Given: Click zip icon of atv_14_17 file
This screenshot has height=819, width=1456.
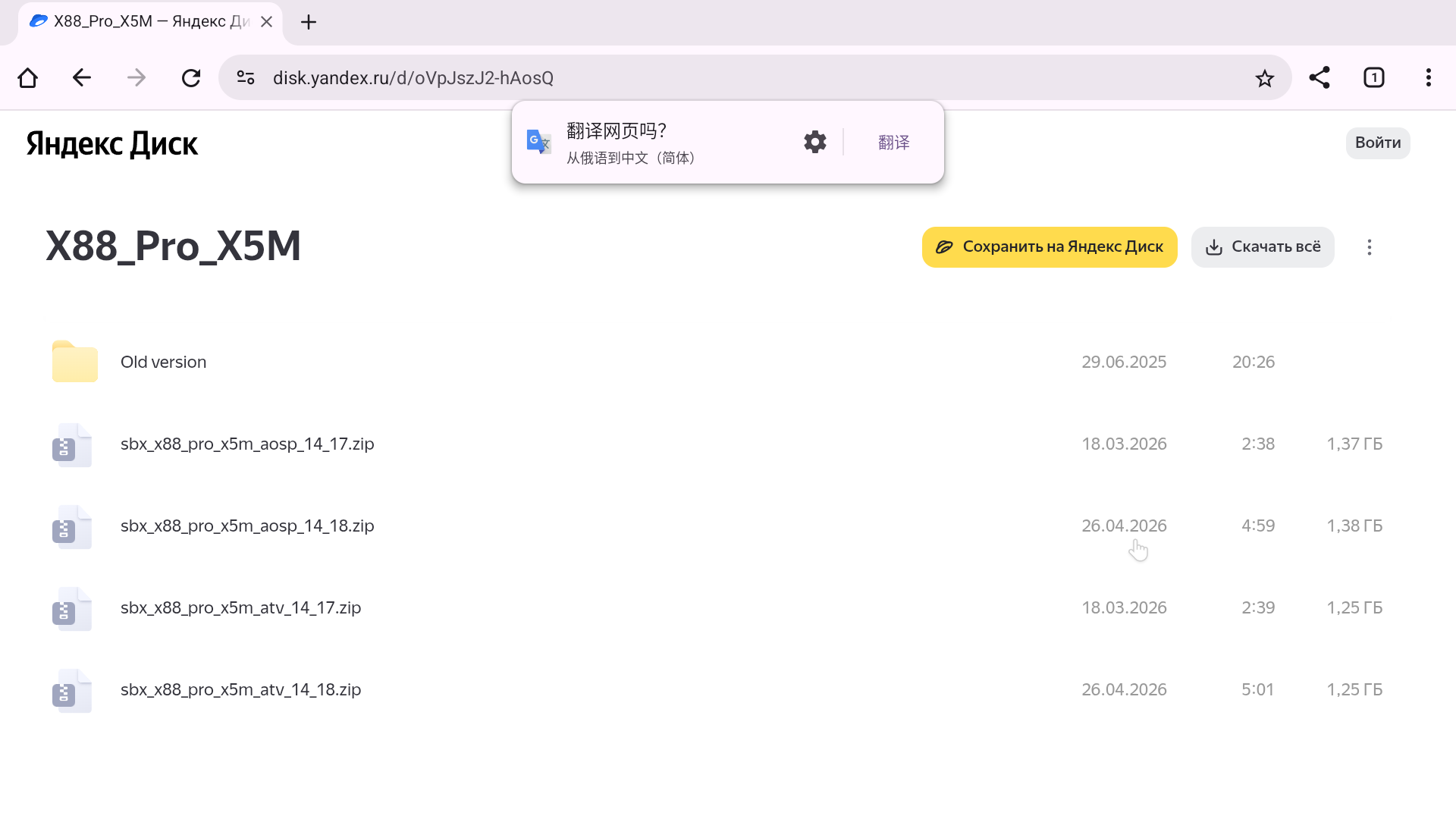Looking at the screenshot, I should click(72, 608).
